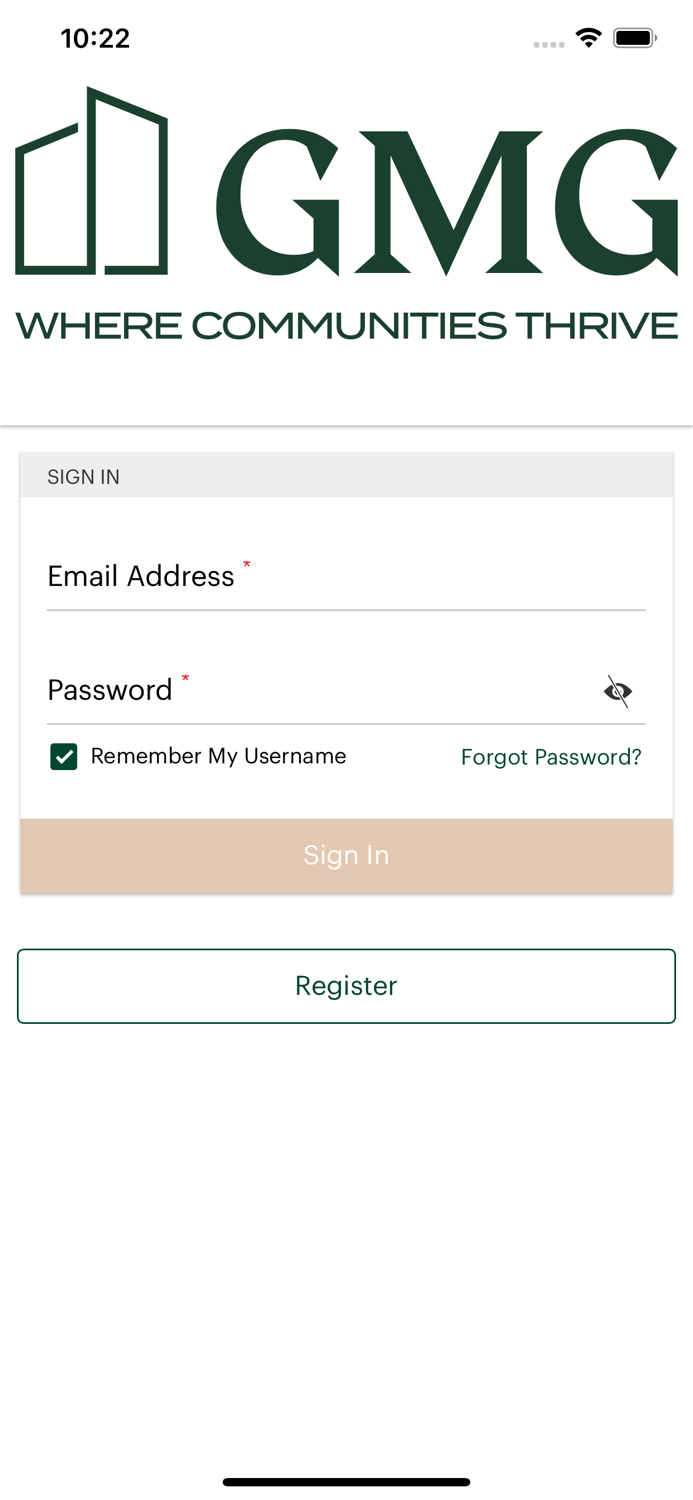The height and width of the screenshot is (1500, 693).
Task: Tap the Where Communities Thrive tagline
Action: (346, 326)
